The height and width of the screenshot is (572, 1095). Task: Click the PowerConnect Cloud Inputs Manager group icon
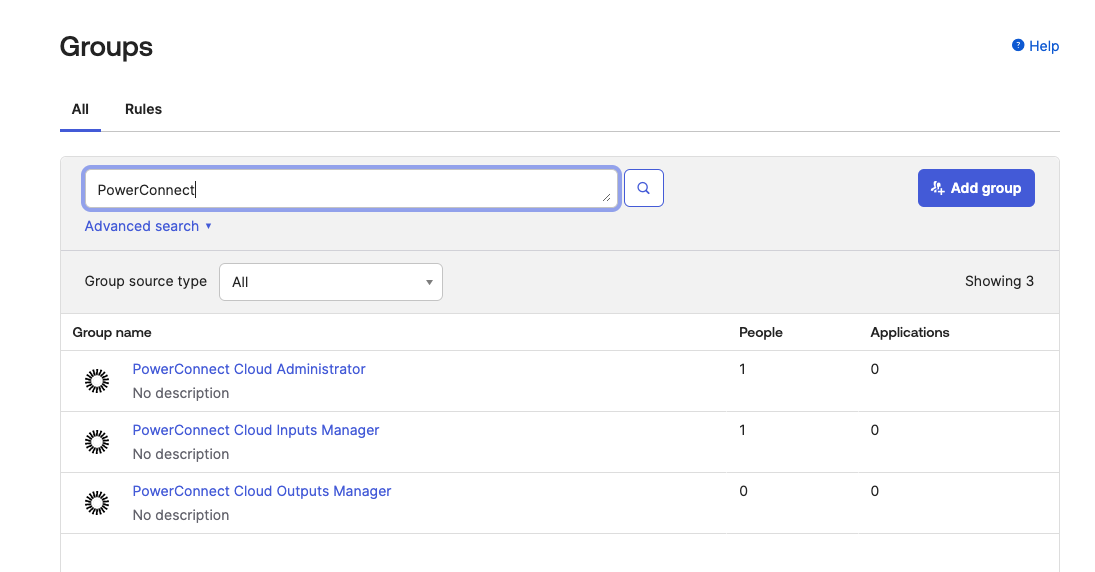tap(96, 442)
